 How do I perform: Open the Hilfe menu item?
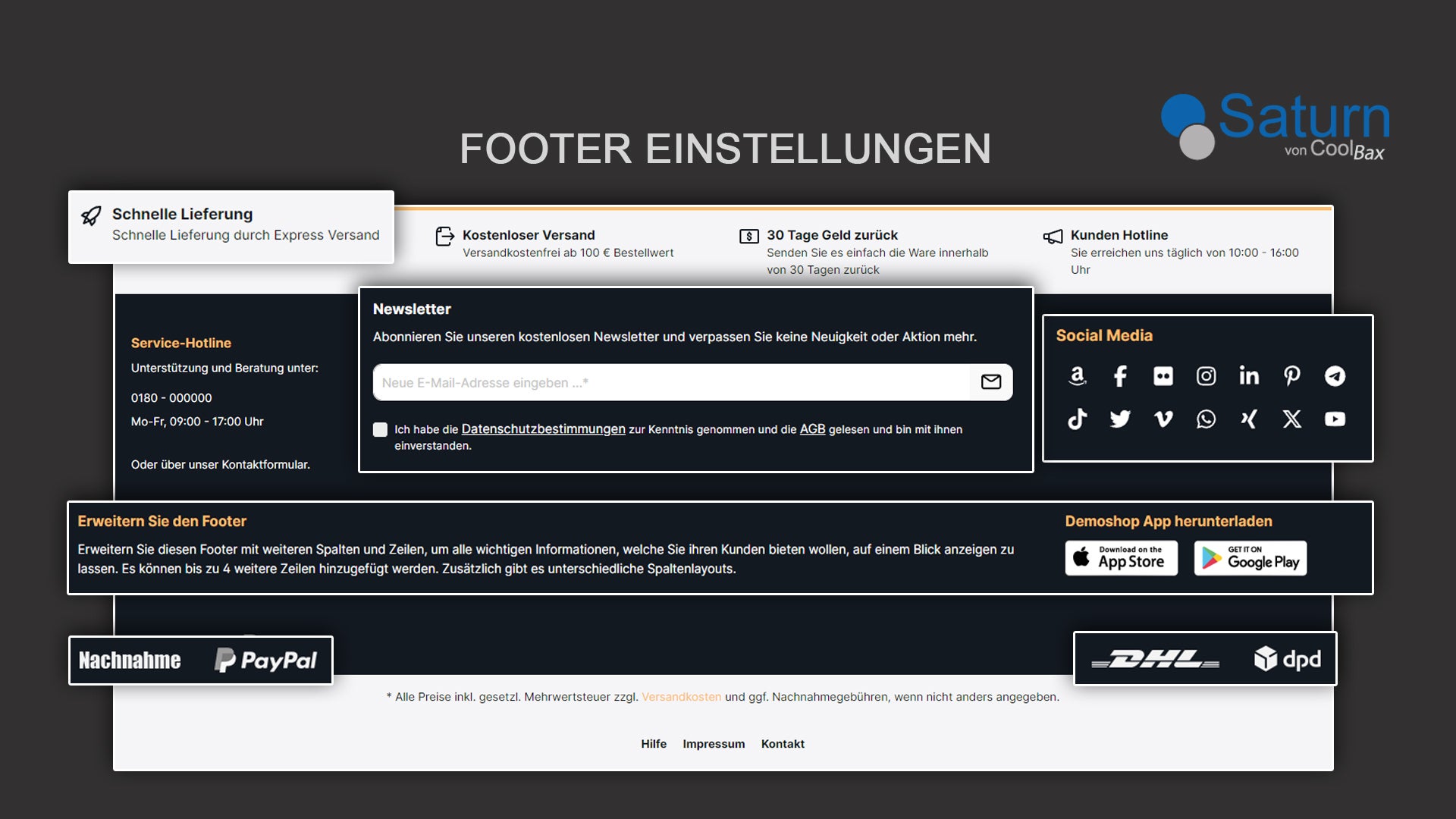point(653,743)
